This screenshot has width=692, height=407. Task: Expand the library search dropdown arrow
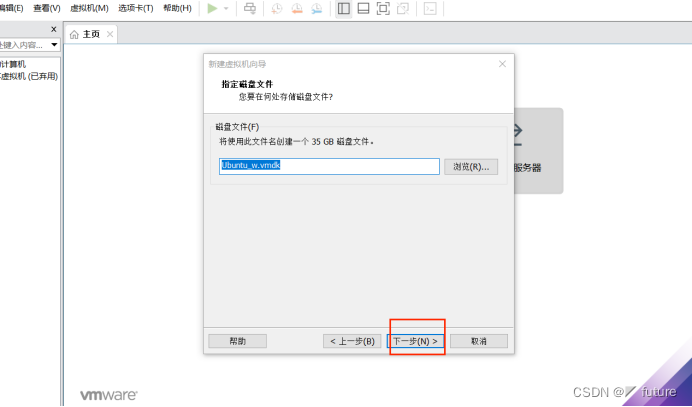54,45
